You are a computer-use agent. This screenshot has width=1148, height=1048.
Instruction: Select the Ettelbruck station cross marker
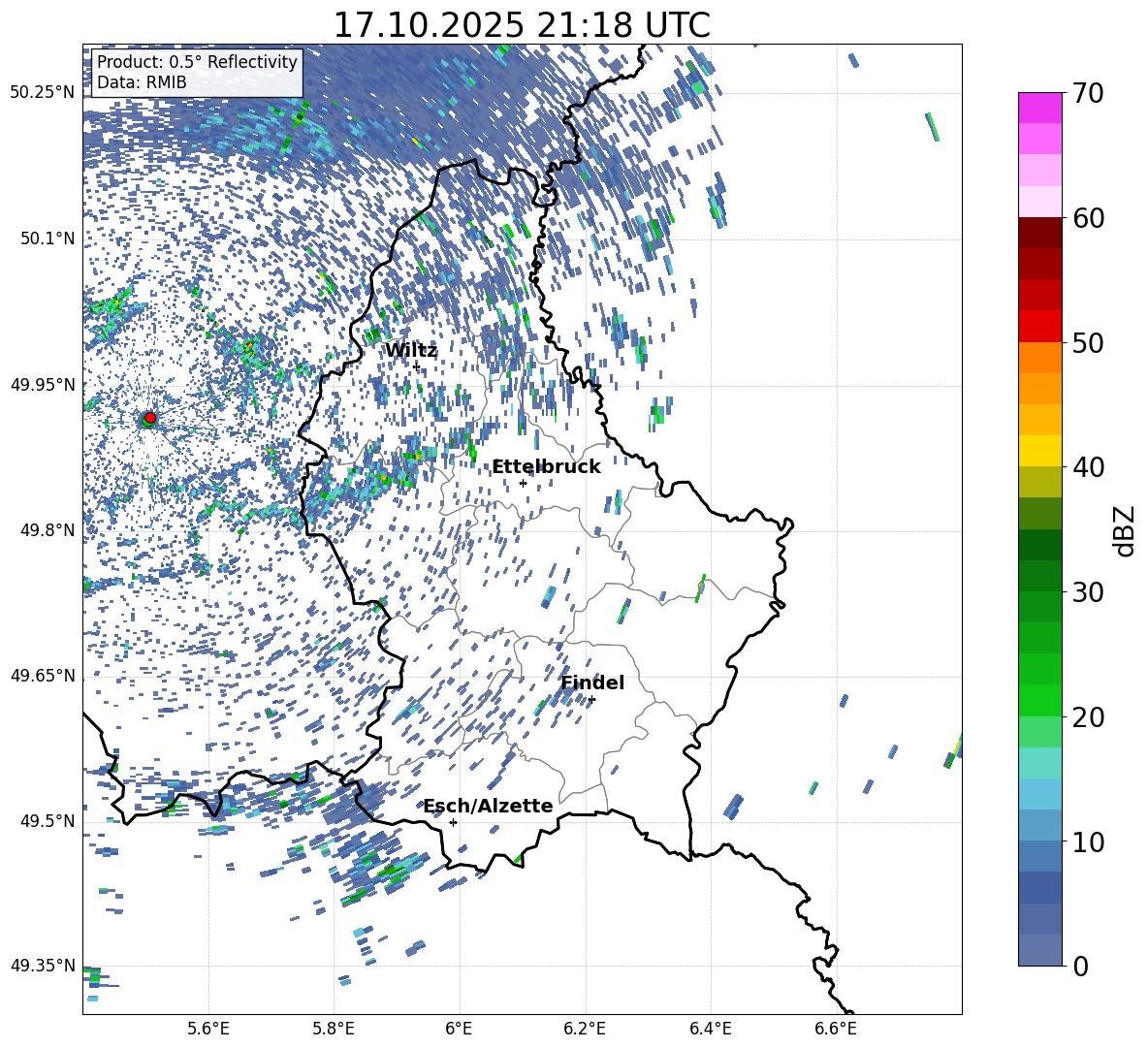(x=523, y=483)
